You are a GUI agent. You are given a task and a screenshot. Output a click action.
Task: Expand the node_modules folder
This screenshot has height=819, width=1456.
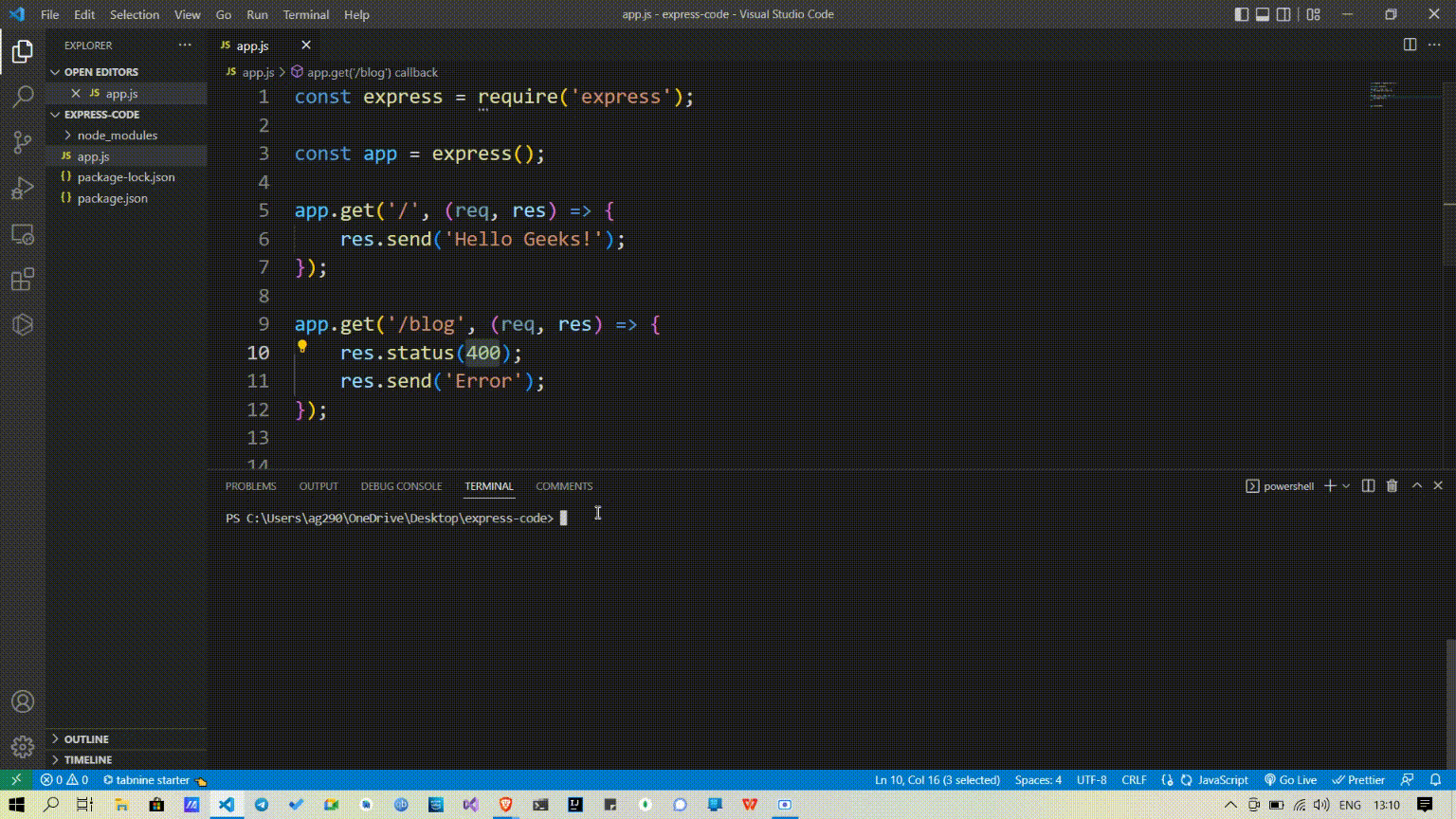point(117,136)
